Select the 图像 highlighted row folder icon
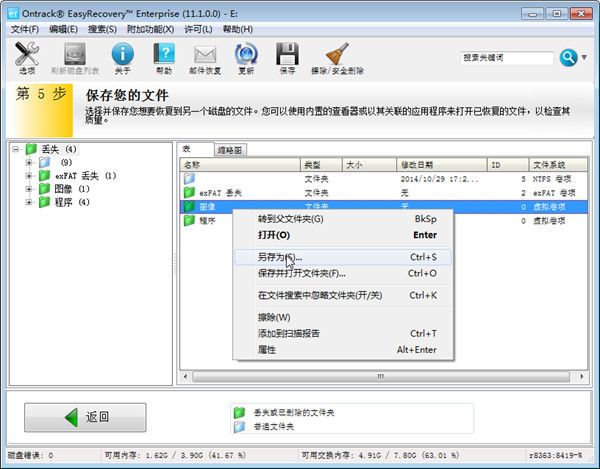Viewport: 600px width, 469px height. [x=189, y=207]
